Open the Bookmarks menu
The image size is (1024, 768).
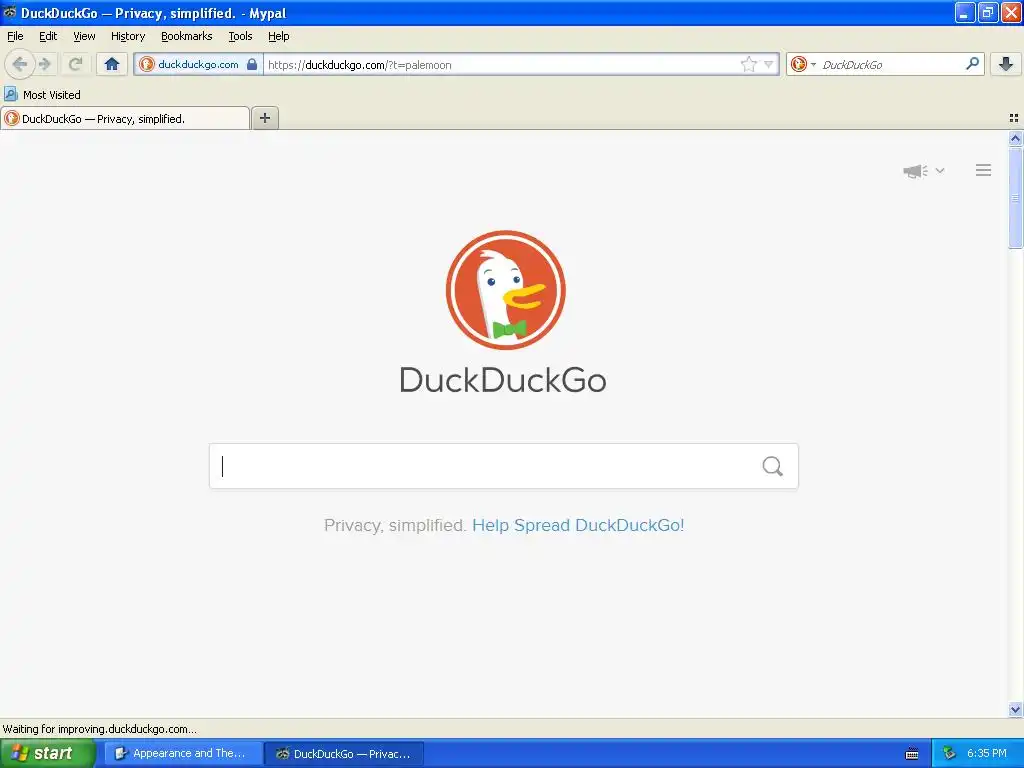[187, 36]
